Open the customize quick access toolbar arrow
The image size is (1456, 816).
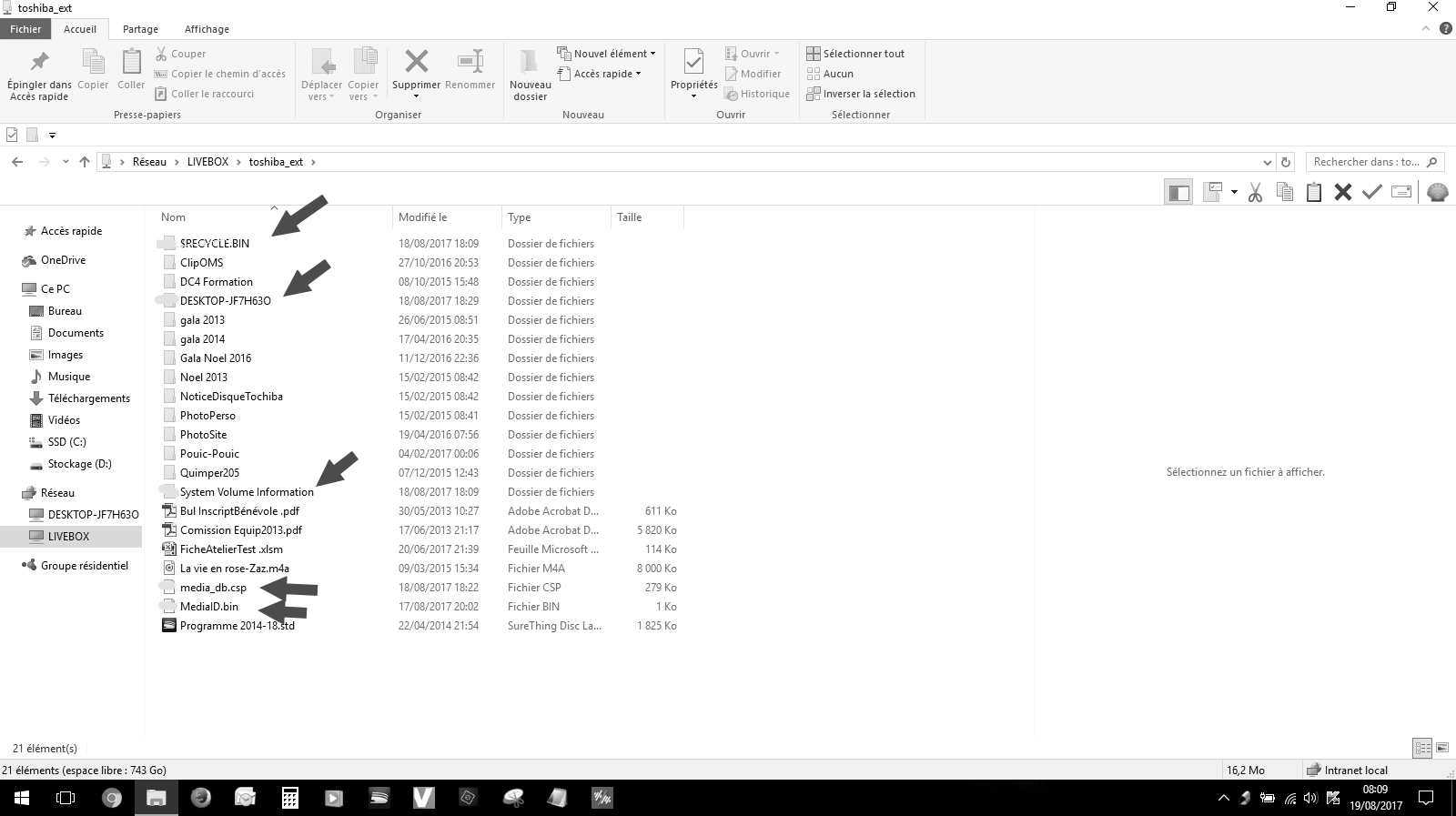52,136
